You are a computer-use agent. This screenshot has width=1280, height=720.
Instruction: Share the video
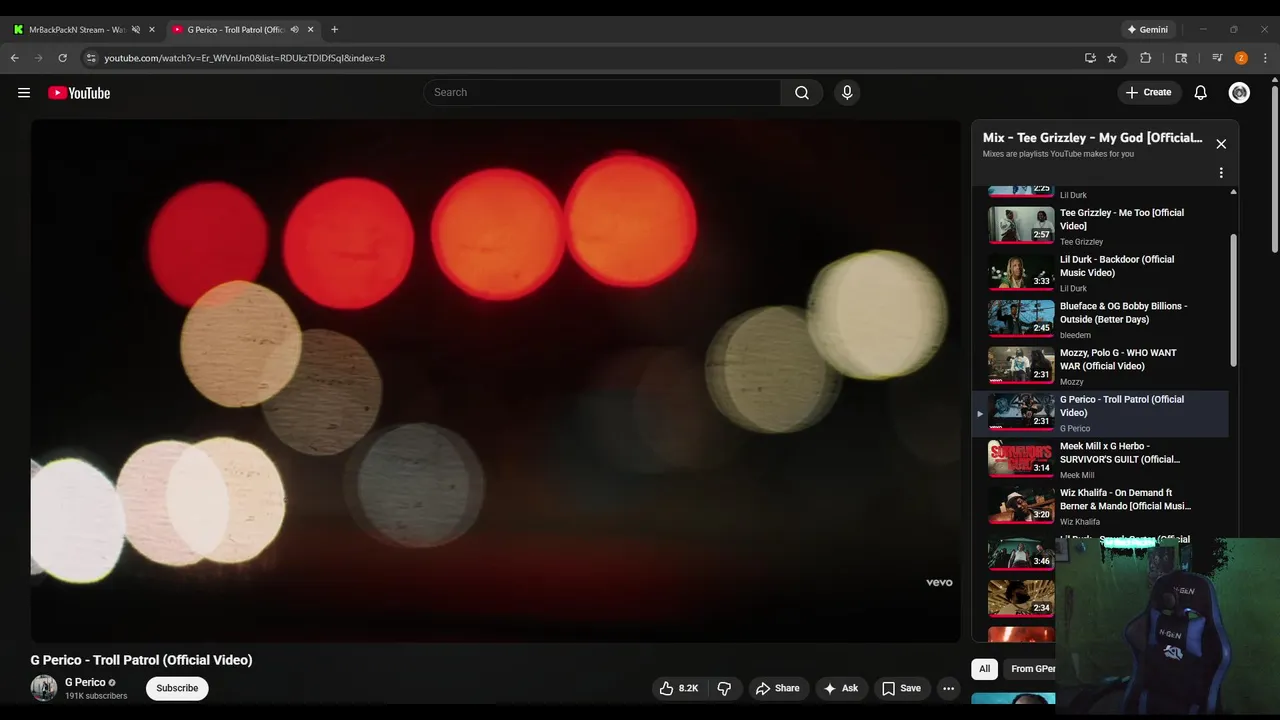(x=777, y=688)
